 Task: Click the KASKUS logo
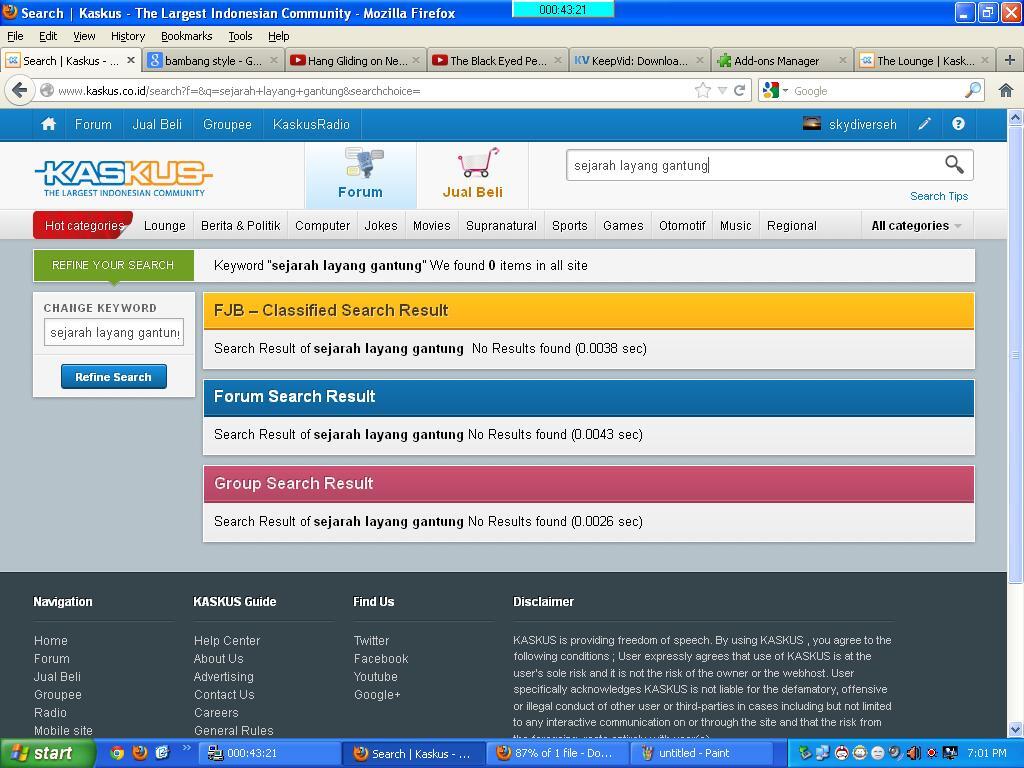[x=123, y=178]
